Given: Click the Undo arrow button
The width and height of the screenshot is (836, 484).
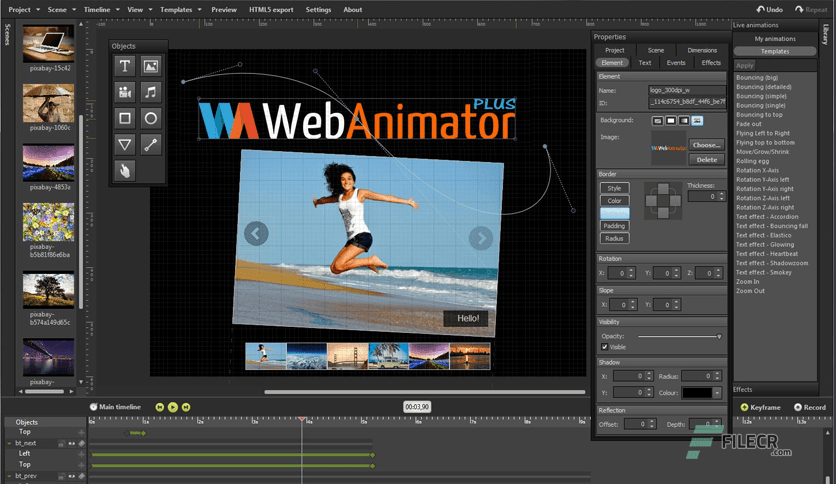Looking at the screenshot, I should 760,9.
